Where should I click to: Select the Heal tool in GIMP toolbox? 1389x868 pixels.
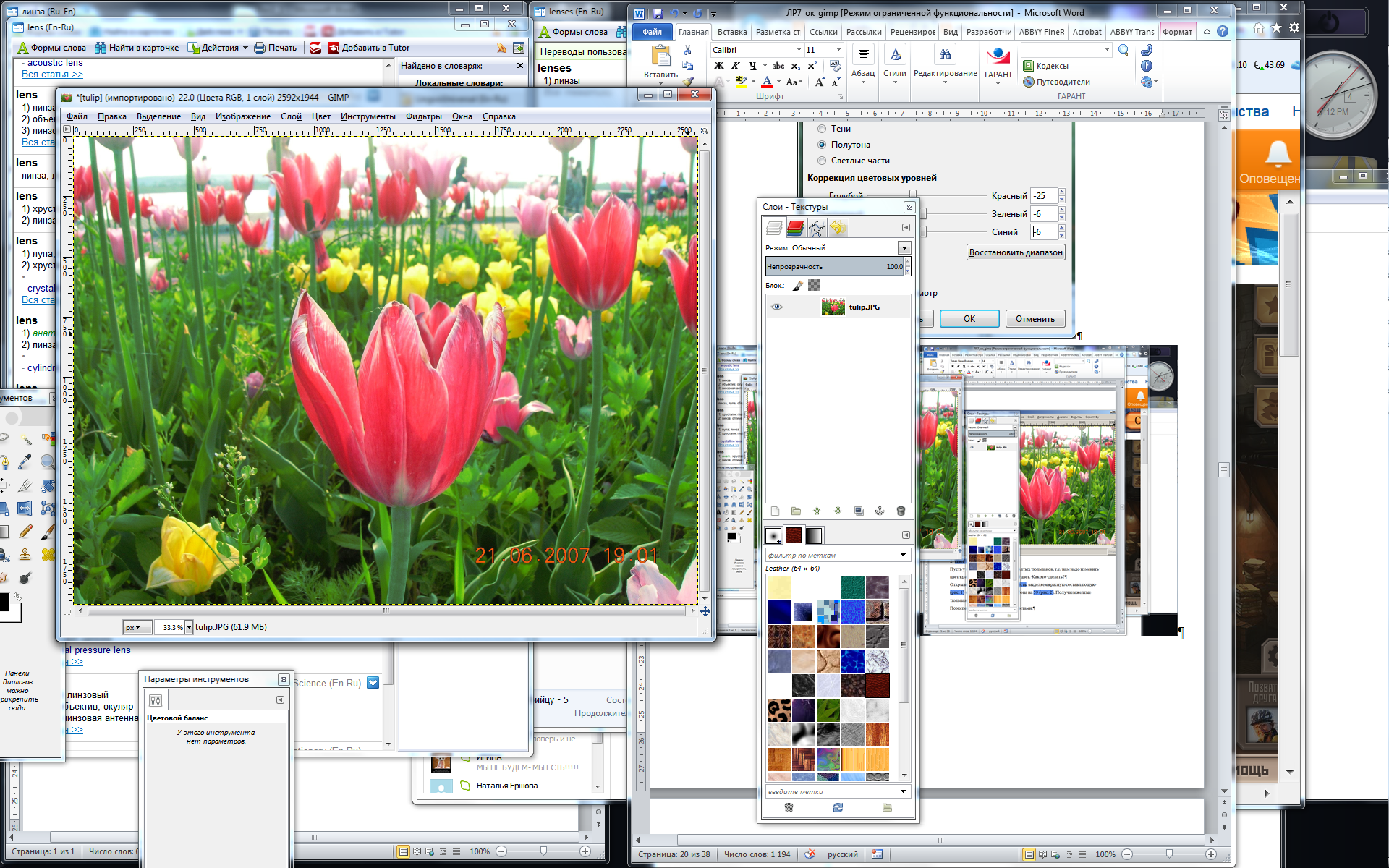pos(48,555)
